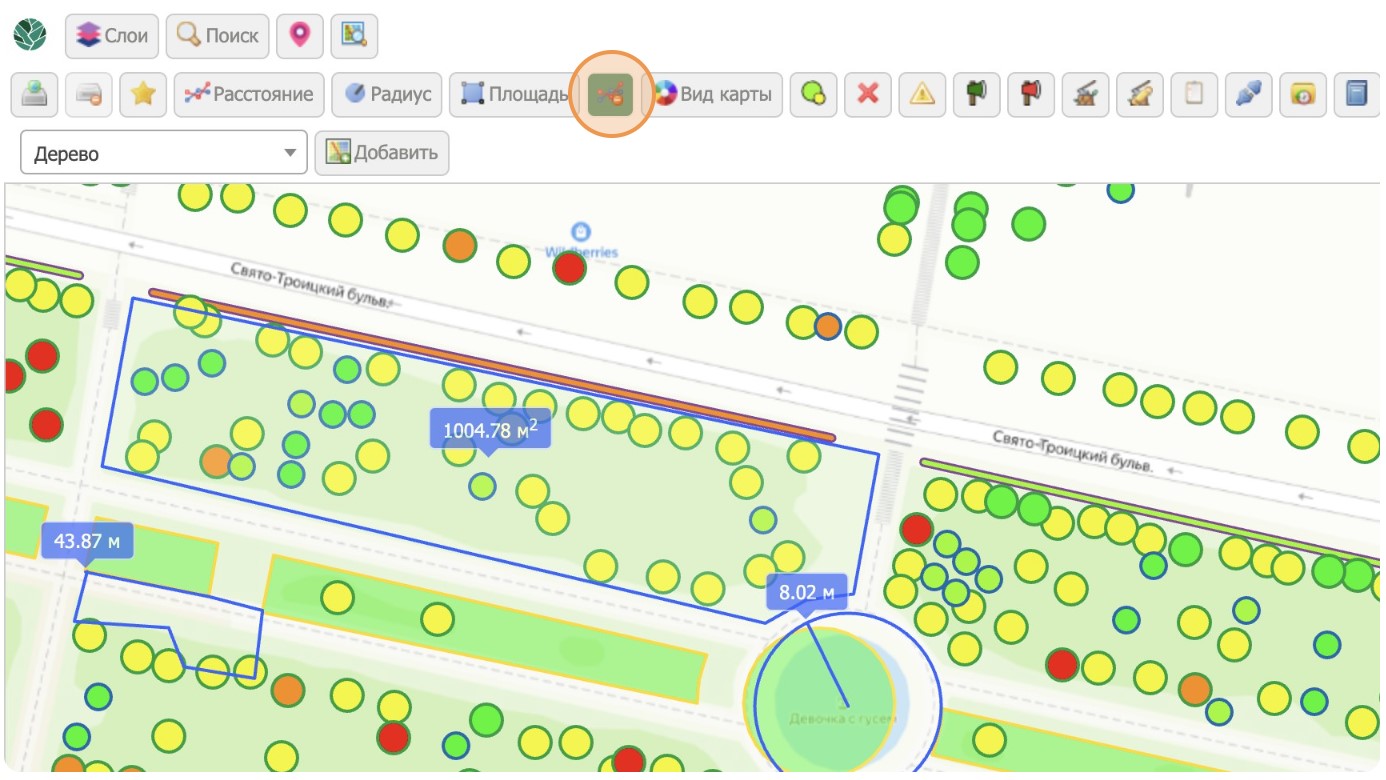Click the blue pin tool icon
Viewport: 1386px width, 780px height.
[x=1247, y=95]
